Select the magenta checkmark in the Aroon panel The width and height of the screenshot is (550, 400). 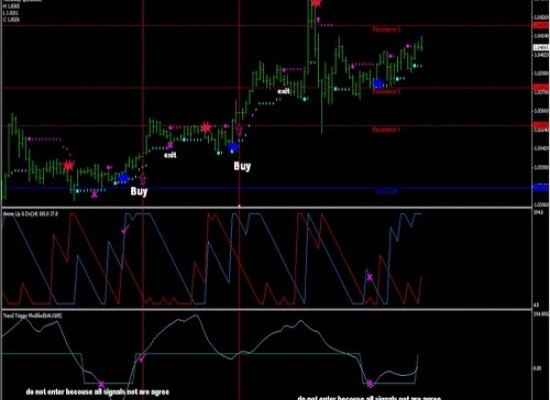click(x=125, y=229)
